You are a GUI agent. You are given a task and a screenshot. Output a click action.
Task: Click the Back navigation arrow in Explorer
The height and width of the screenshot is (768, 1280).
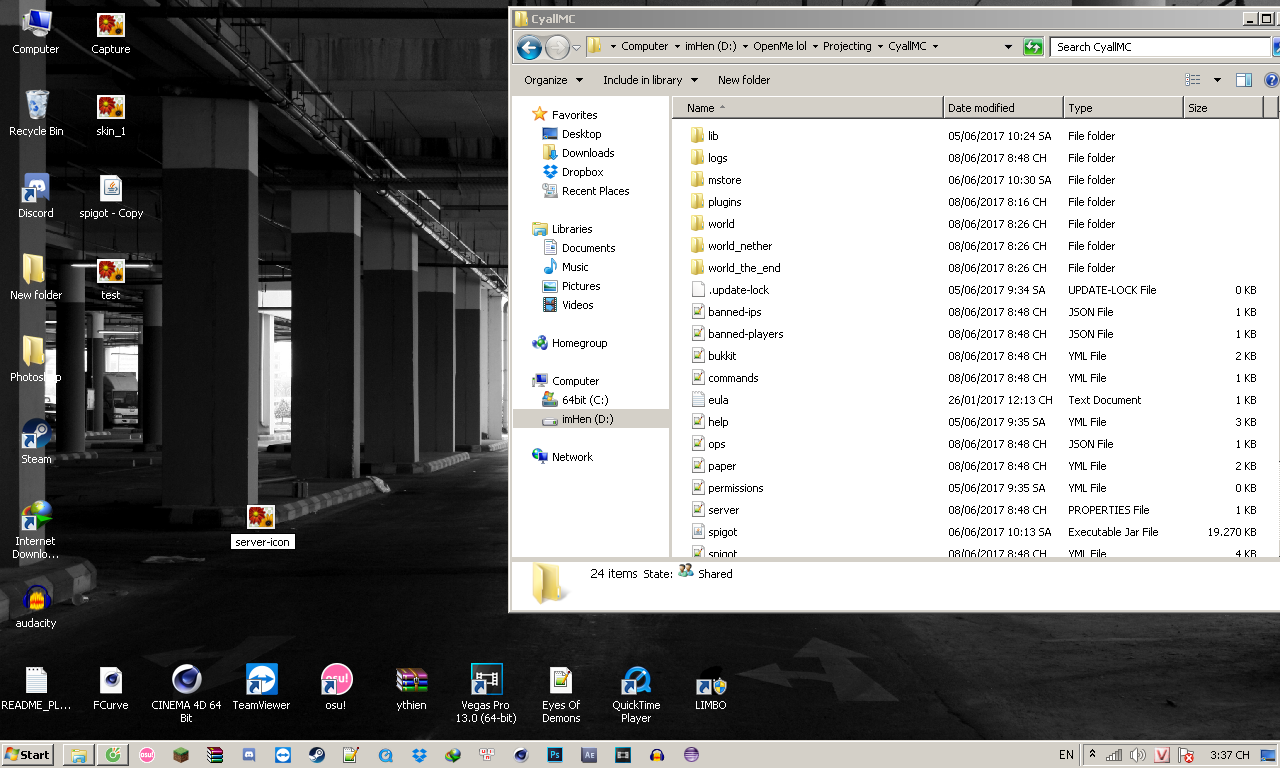coord(529,47)
